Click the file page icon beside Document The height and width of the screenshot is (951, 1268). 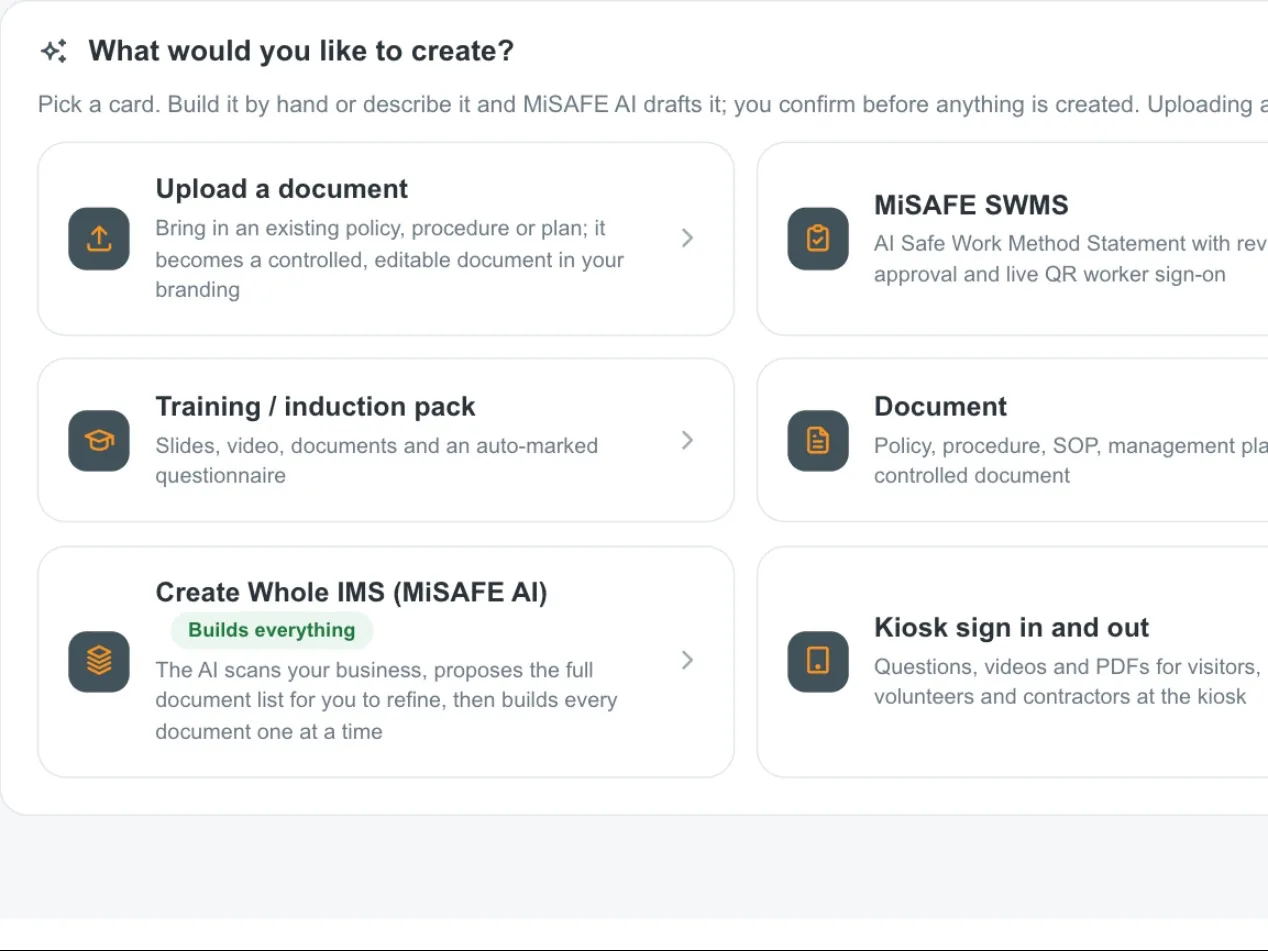pyautogui.click(x=818, y=440)
